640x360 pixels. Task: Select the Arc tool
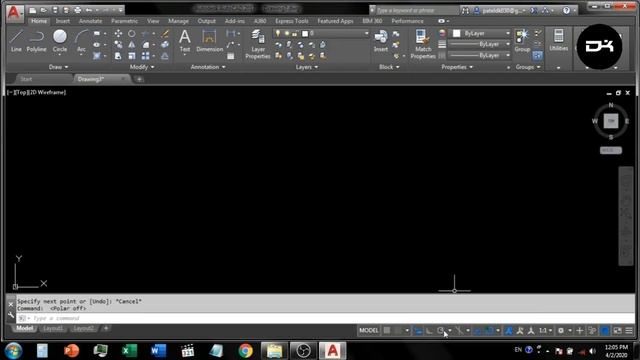pos(81,41)
